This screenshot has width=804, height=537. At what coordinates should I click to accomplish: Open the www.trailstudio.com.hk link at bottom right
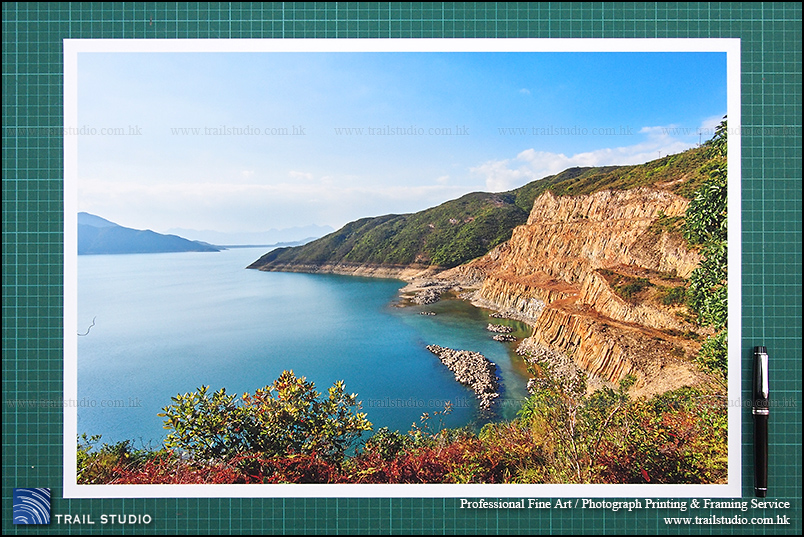pos(726,520)
